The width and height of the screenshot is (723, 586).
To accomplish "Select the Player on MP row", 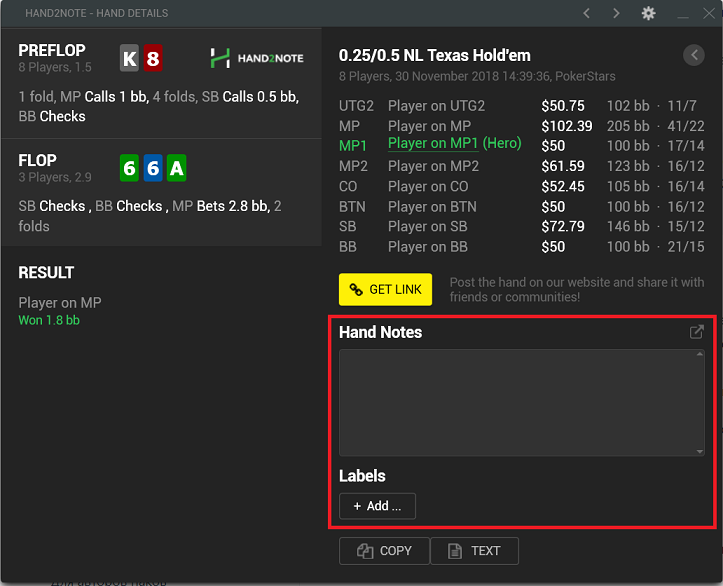I will (x=522, y=126).
